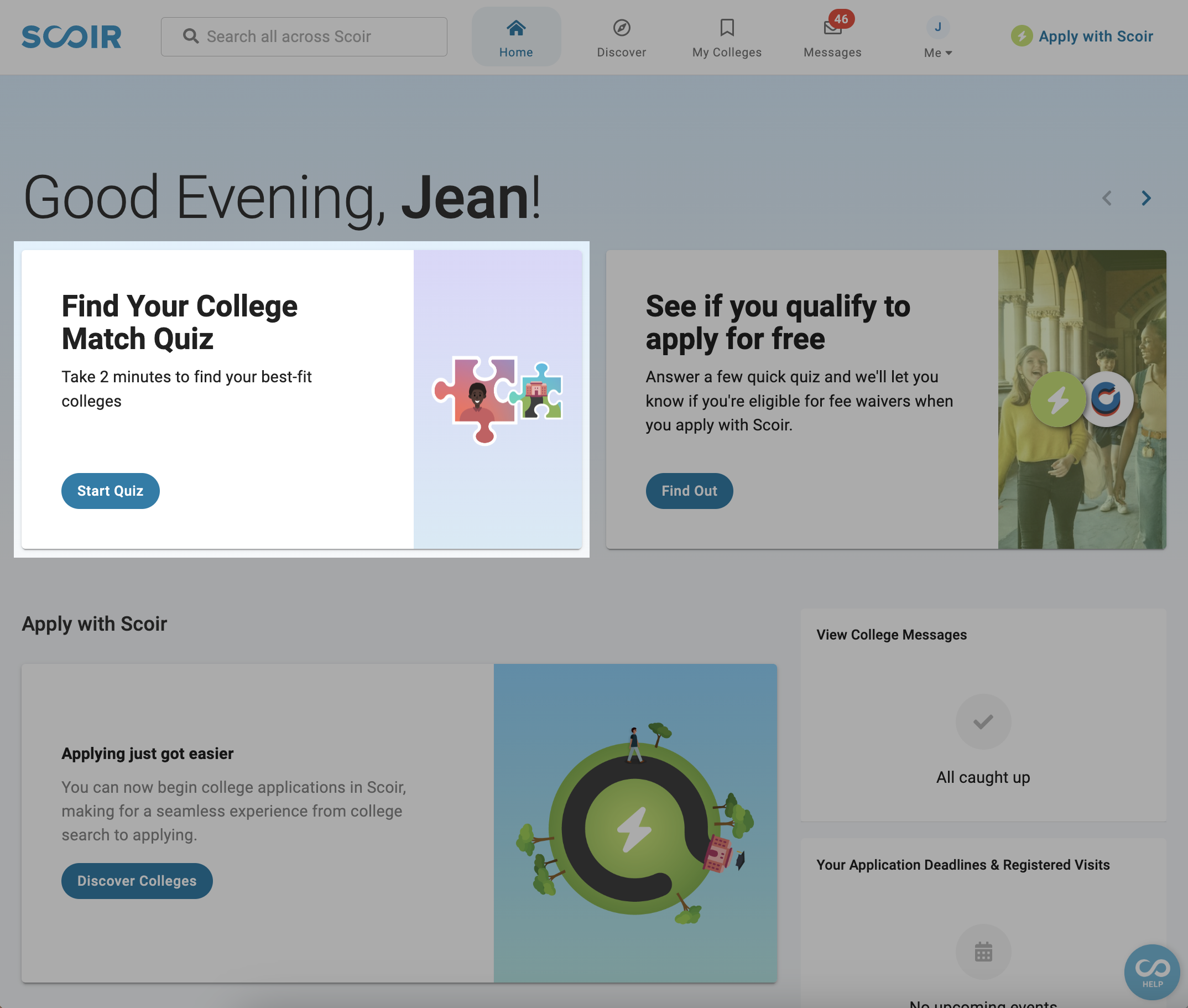Screen dimensions: 1188x1008
Task: Open View College Messages section
Action: pos(892,634)
